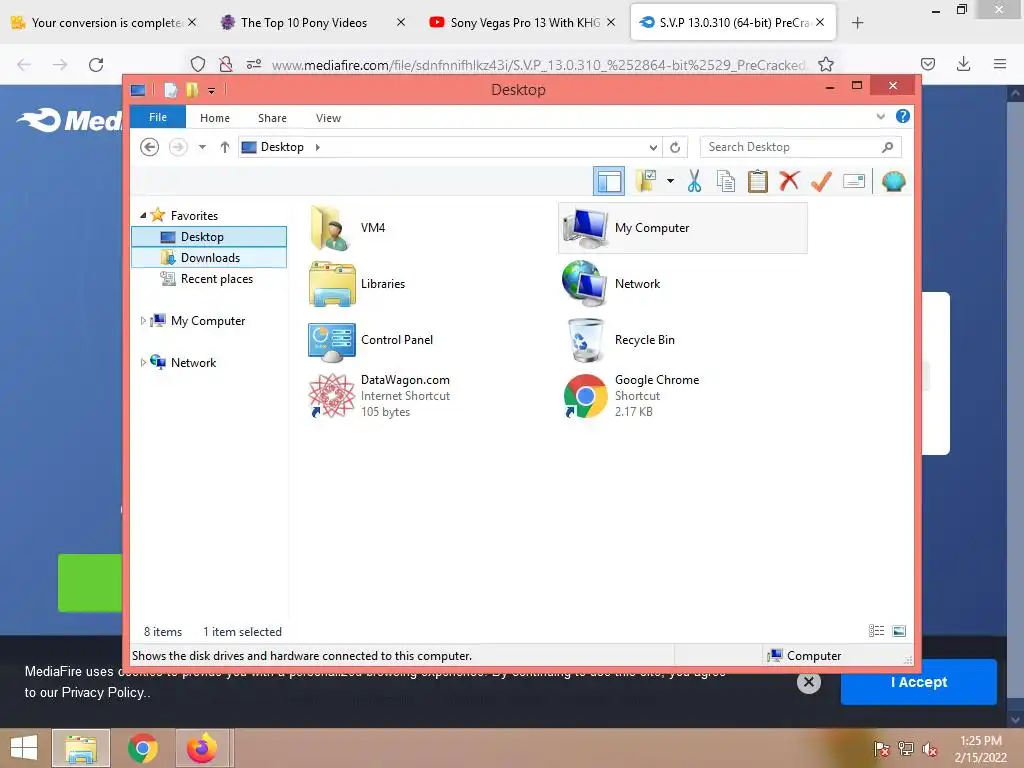1024x768 pixels.
Task: Open the Home ribbon tab
Action: click(x=215, y=118)
